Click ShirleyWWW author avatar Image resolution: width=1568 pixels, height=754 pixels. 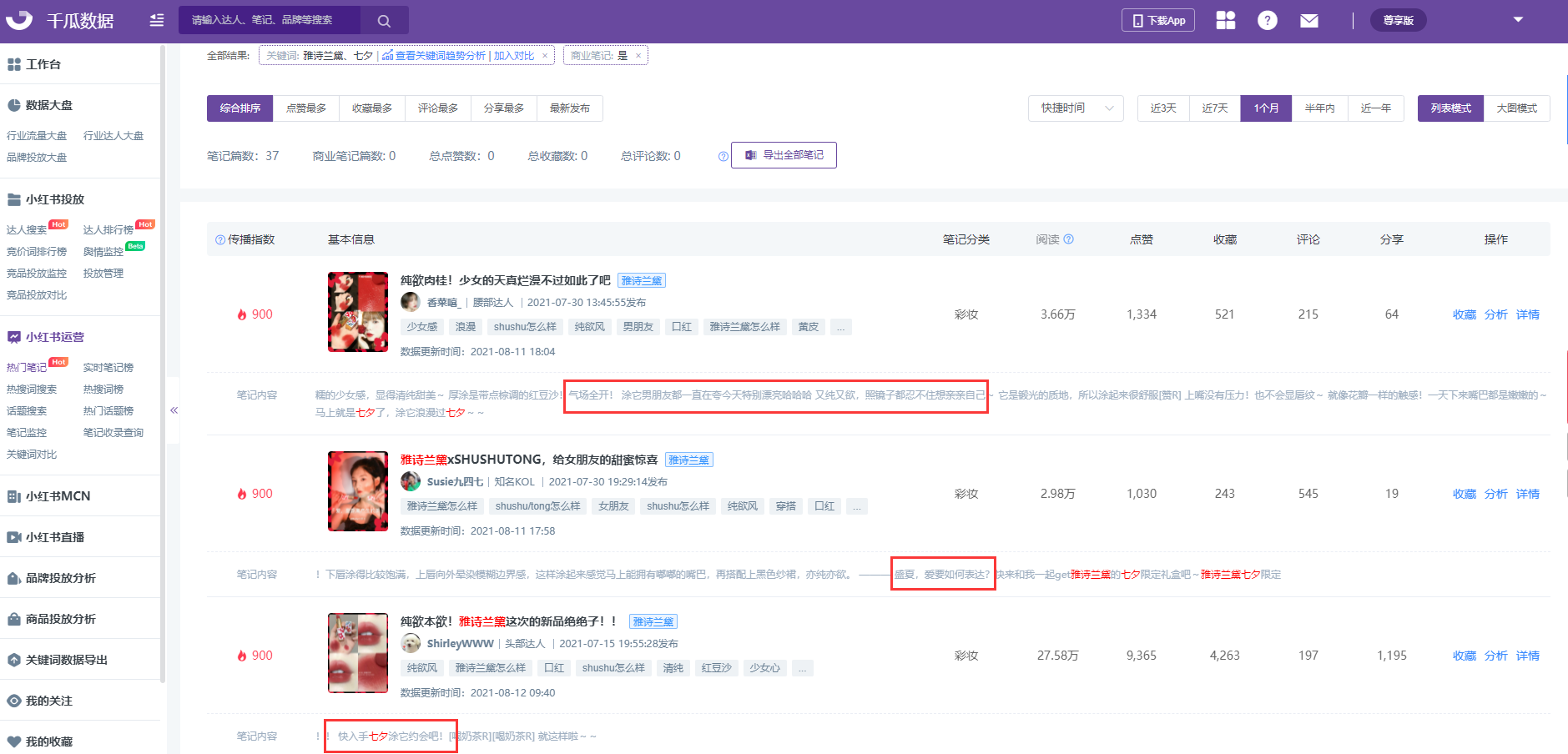[411, 643]
